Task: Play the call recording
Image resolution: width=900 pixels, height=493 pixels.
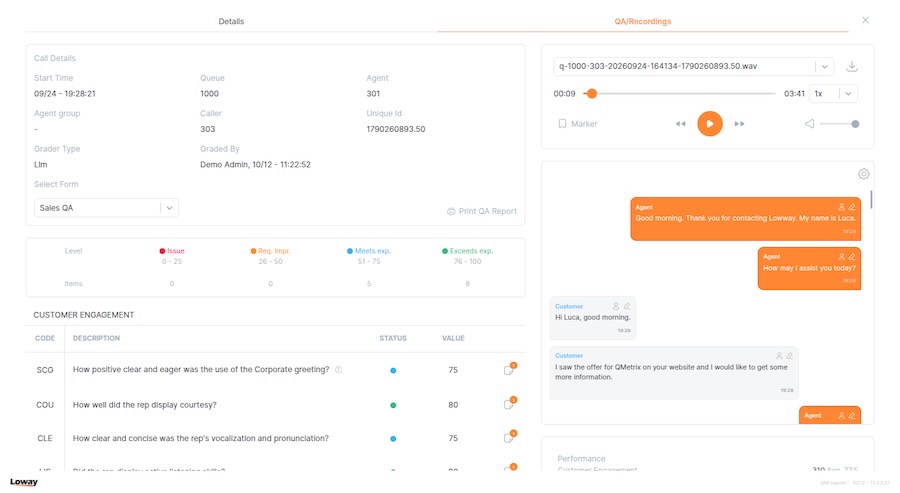Action: click(709, 123)
